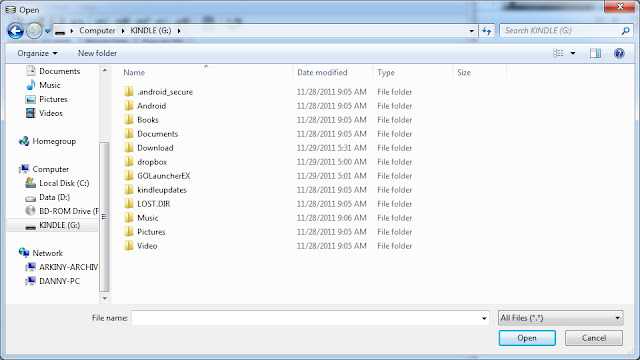Close the Open dialog window
Viewport: 640px width, 360px height.
click(619, 7)
